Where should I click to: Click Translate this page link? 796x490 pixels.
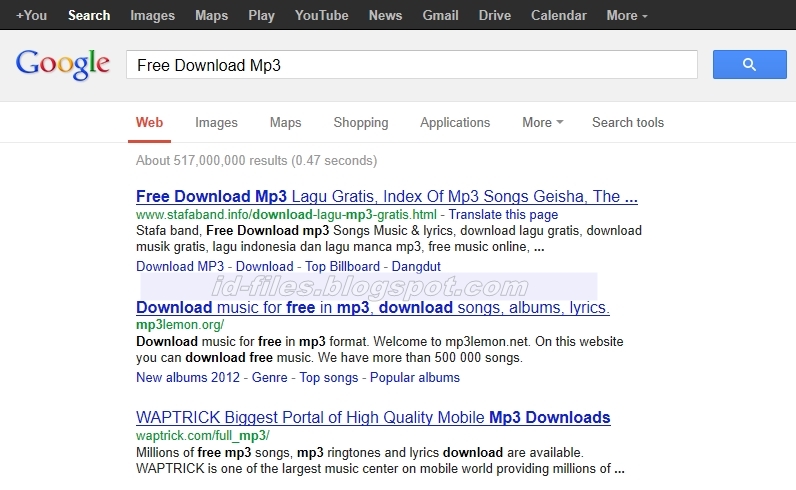pos(503,214)
